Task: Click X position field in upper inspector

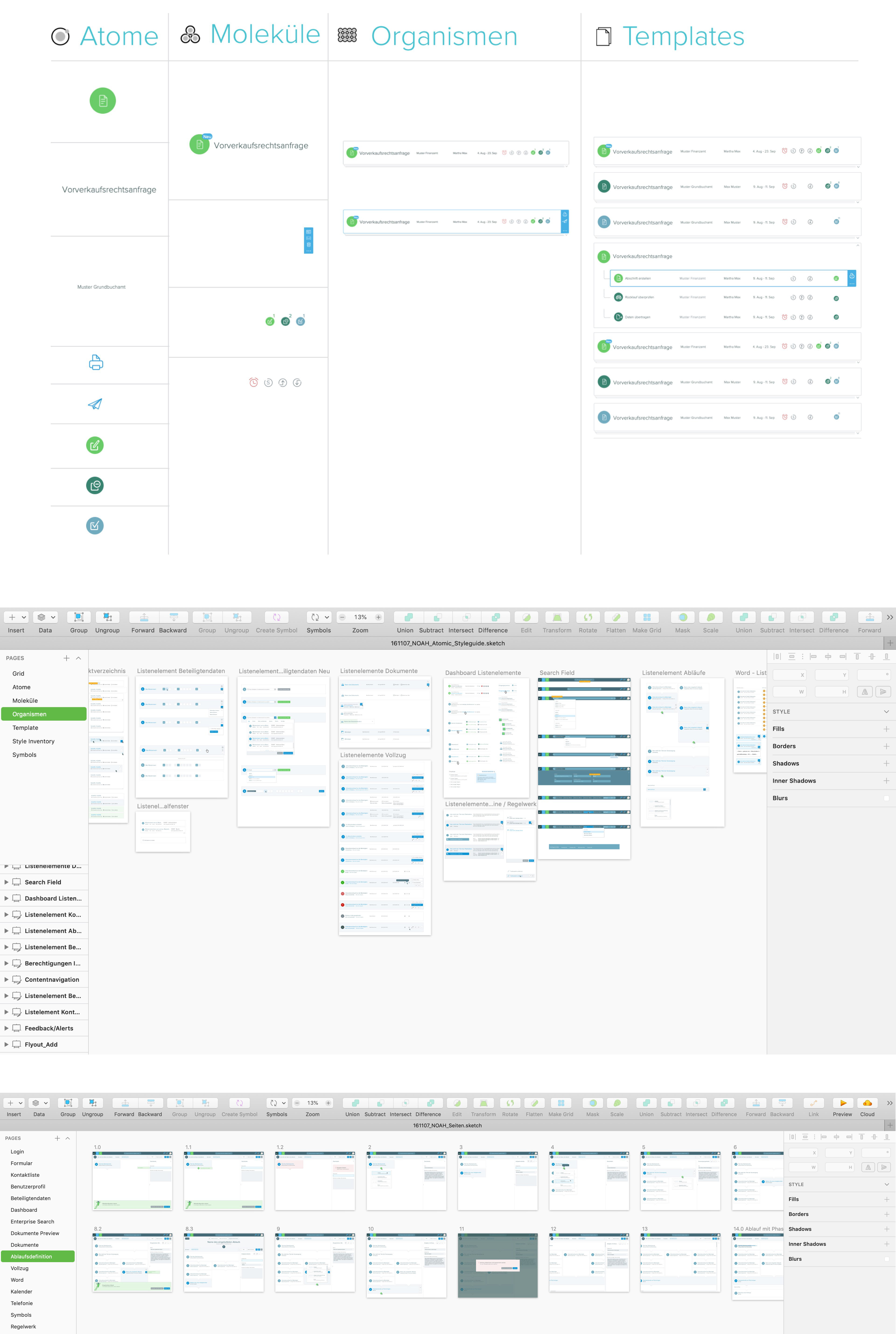Action: (x=790, y=675)
